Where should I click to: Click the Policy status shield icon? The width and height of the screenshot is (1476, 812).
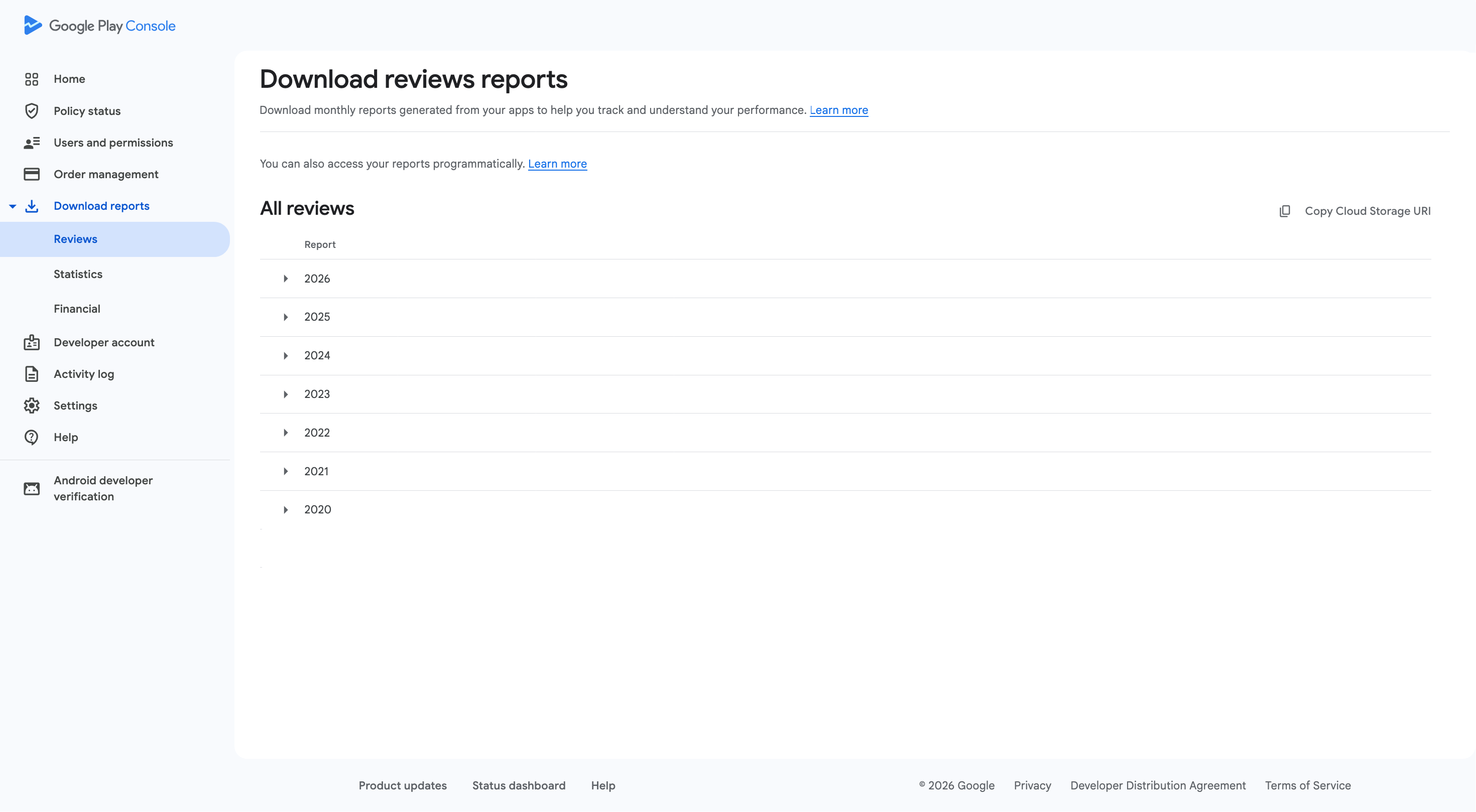(32, 110)
